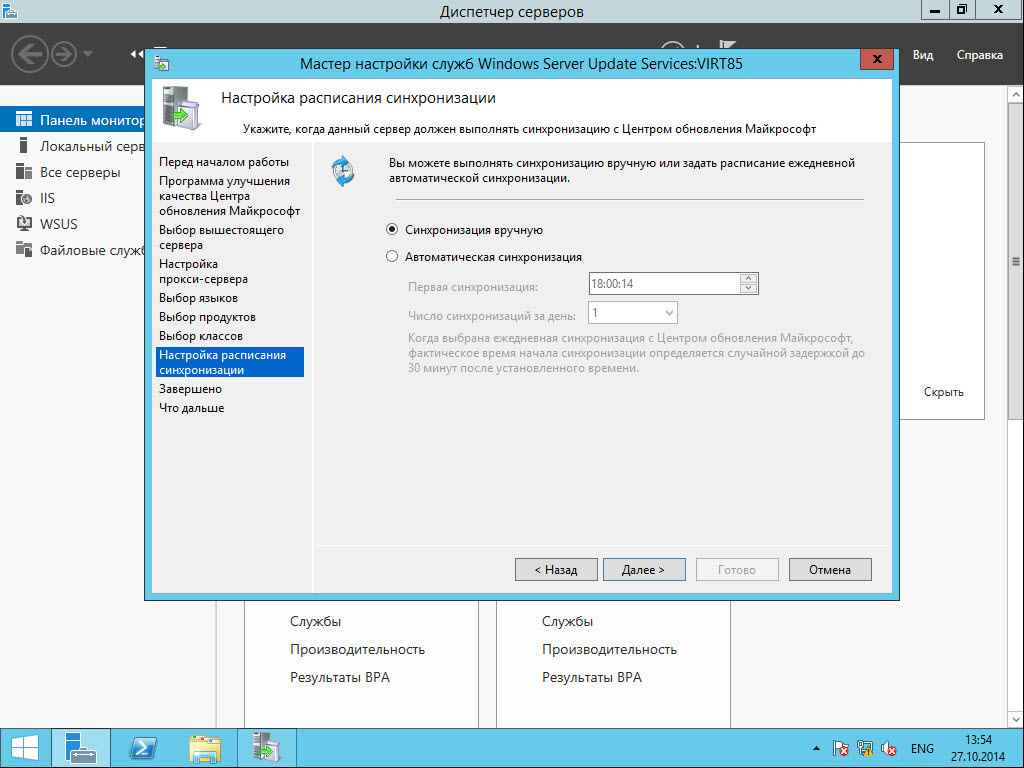Image resolution: width=1024 pixels, height=768 pixels.
Task: Click the volume tray icon
Action: (889, 748)
